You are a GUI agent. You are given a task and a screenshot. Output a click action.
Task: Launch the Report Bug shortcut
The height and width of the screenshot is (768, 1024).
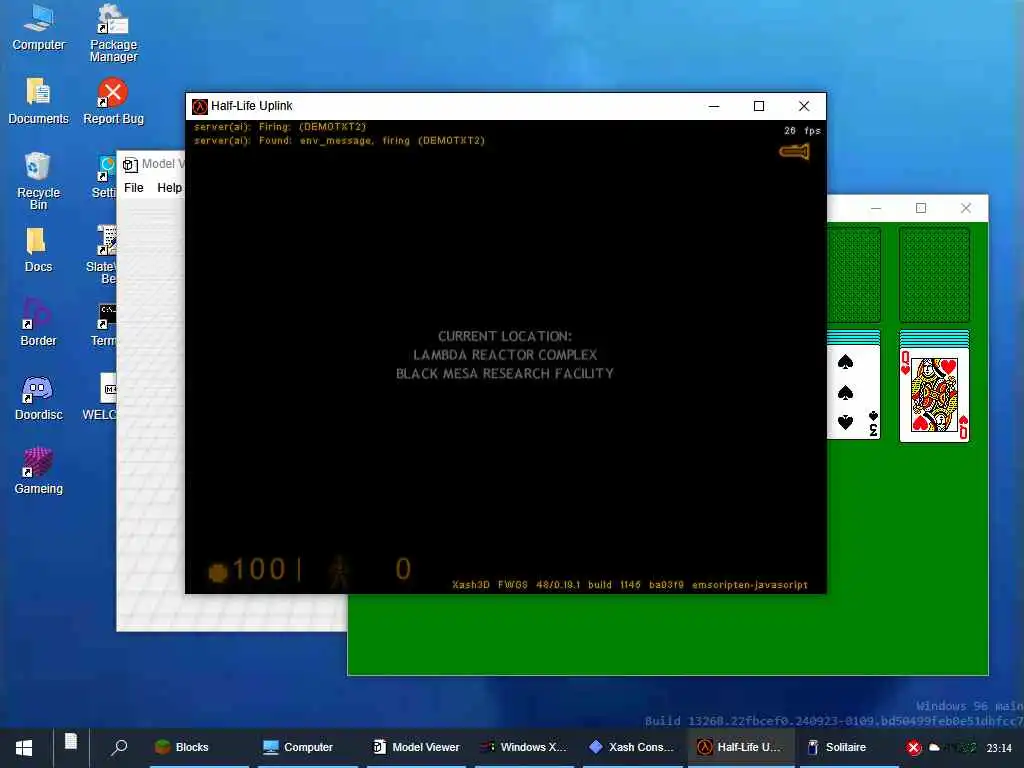[113, 101]
